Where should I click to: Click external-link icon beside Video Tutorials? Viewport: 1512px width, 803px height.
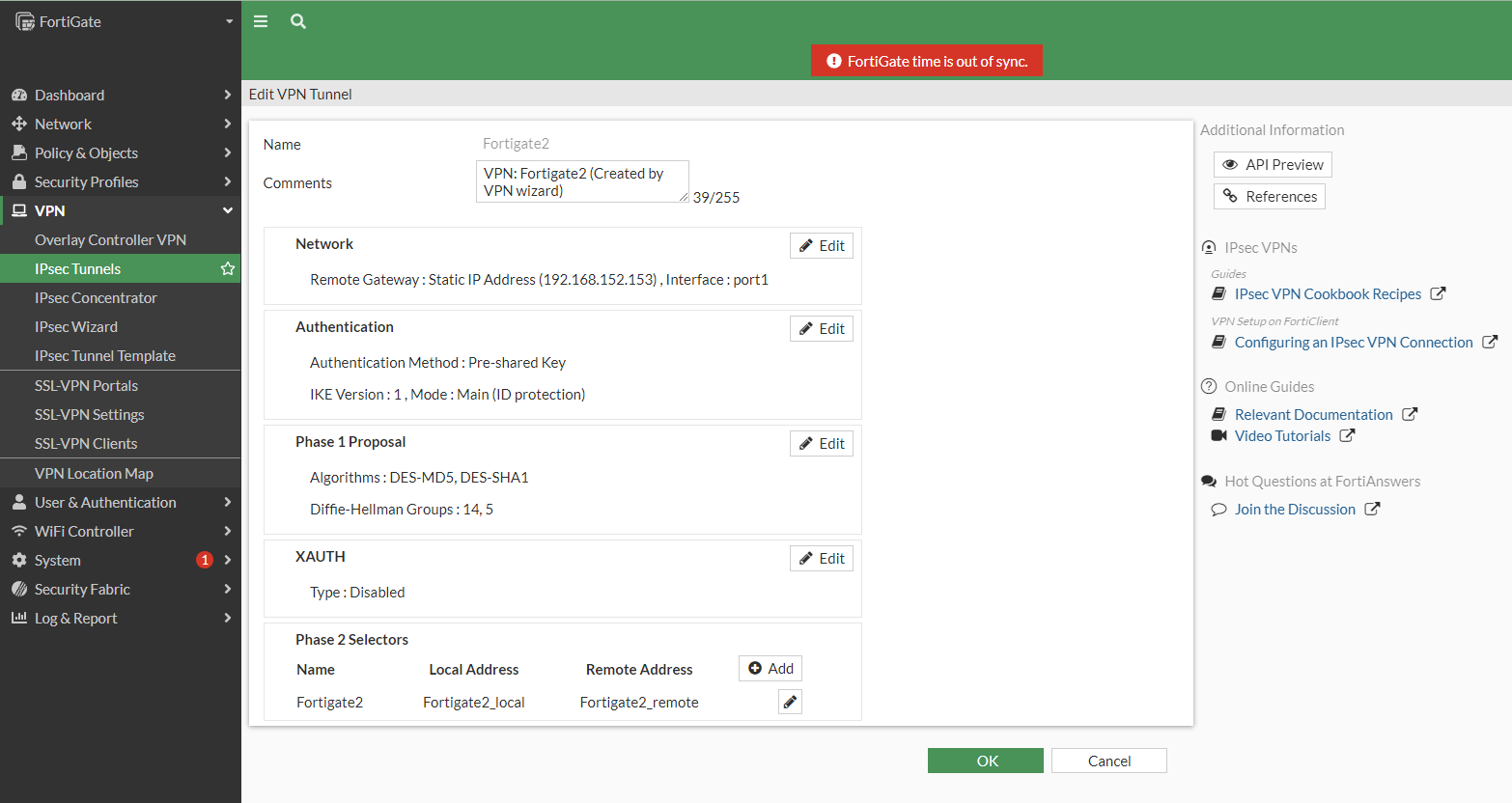1347,435
